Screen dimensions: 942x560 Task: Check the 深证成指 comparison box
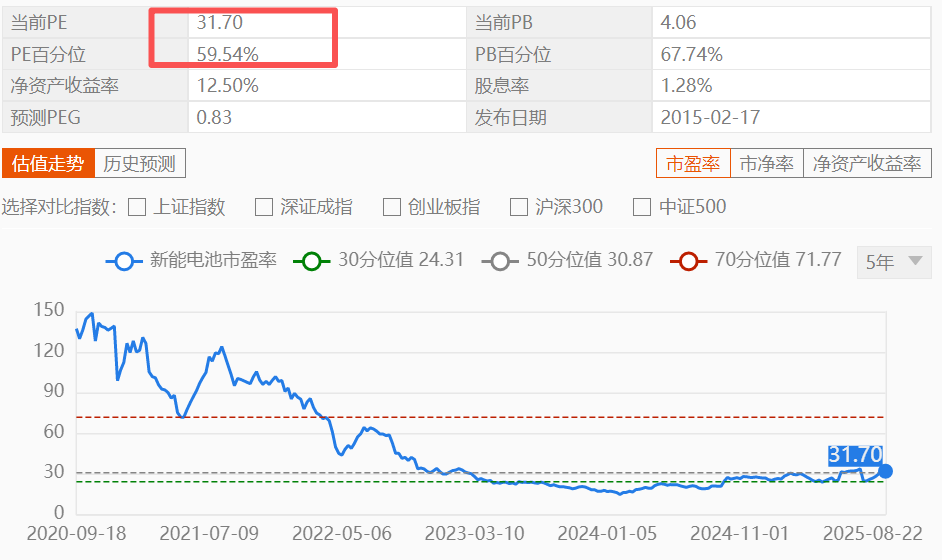click(264, 207)
